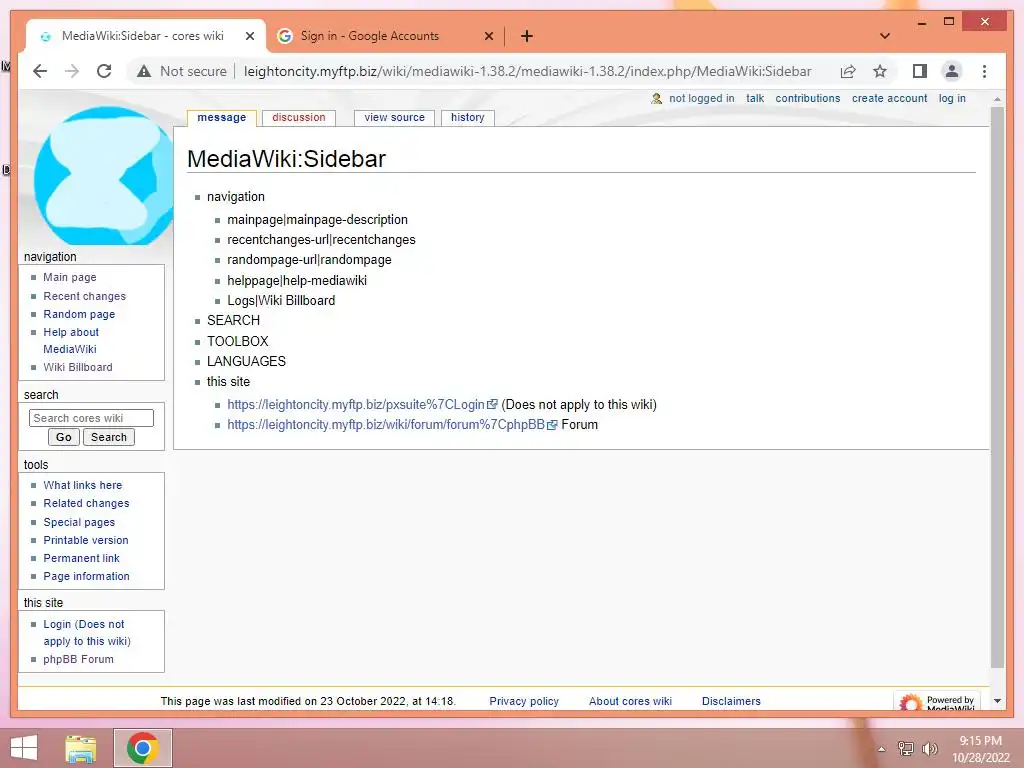Open Related changes link
The width and height of the screenshot is (1024, 768).
pos(86,504)
